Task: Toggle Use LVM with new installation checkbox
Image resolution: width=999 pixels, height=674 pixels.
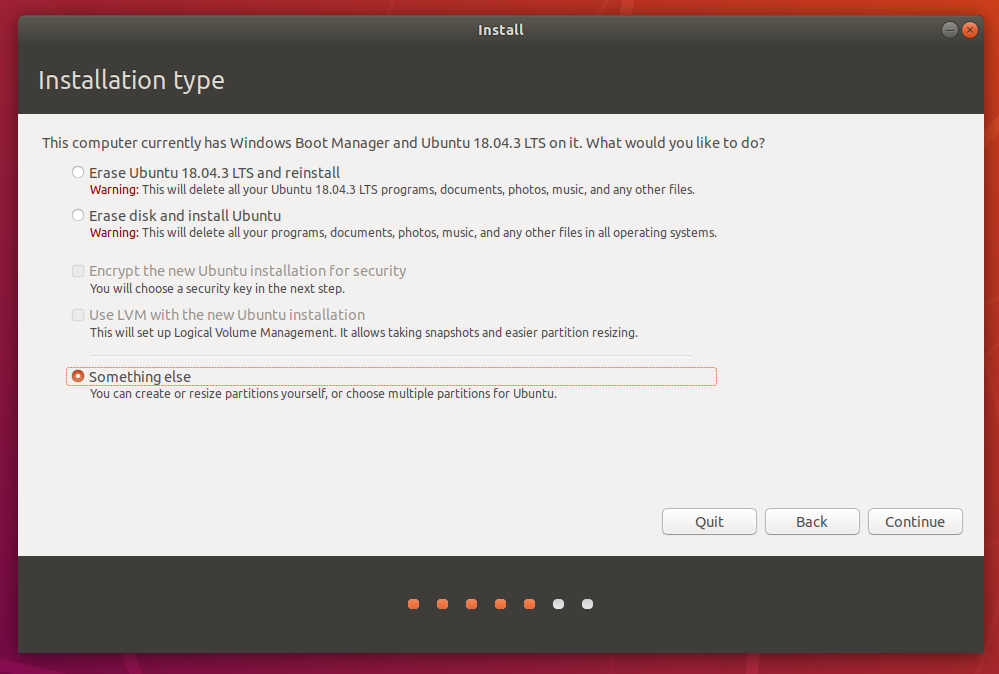Action: [78, 315]
